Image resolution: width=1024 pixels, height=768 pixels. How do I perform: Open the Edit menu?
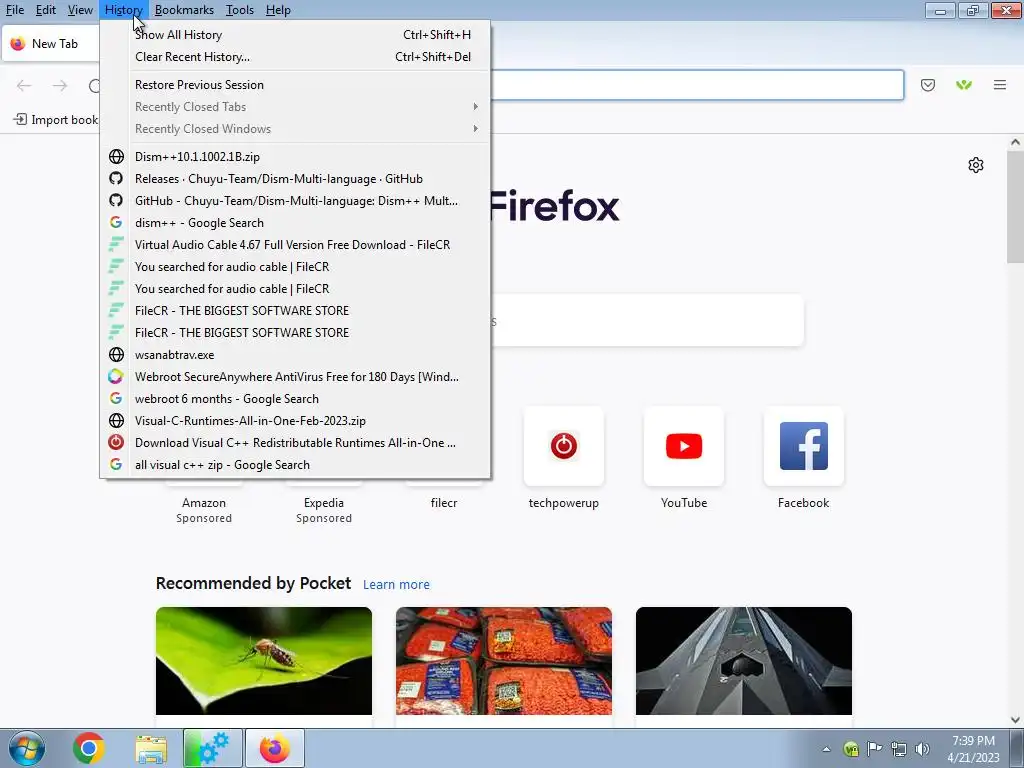pos(46,10)
